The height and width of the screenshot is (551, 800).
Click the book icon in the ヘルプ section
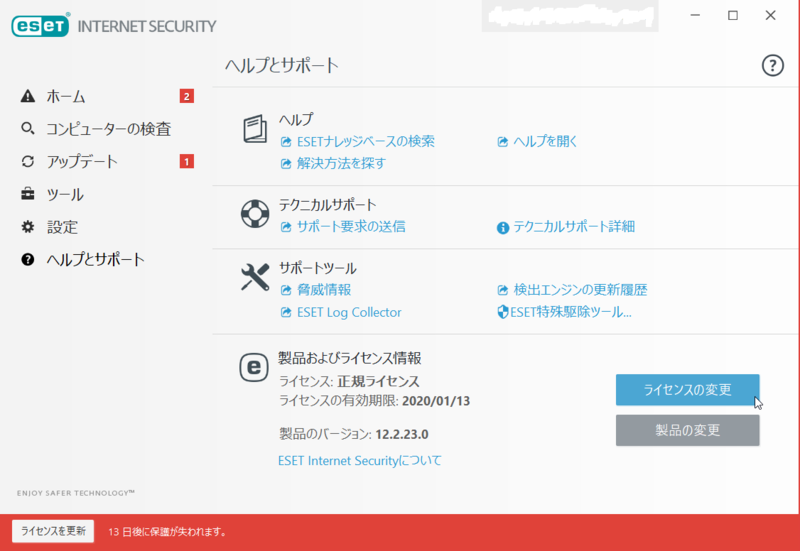coord(255,129)
